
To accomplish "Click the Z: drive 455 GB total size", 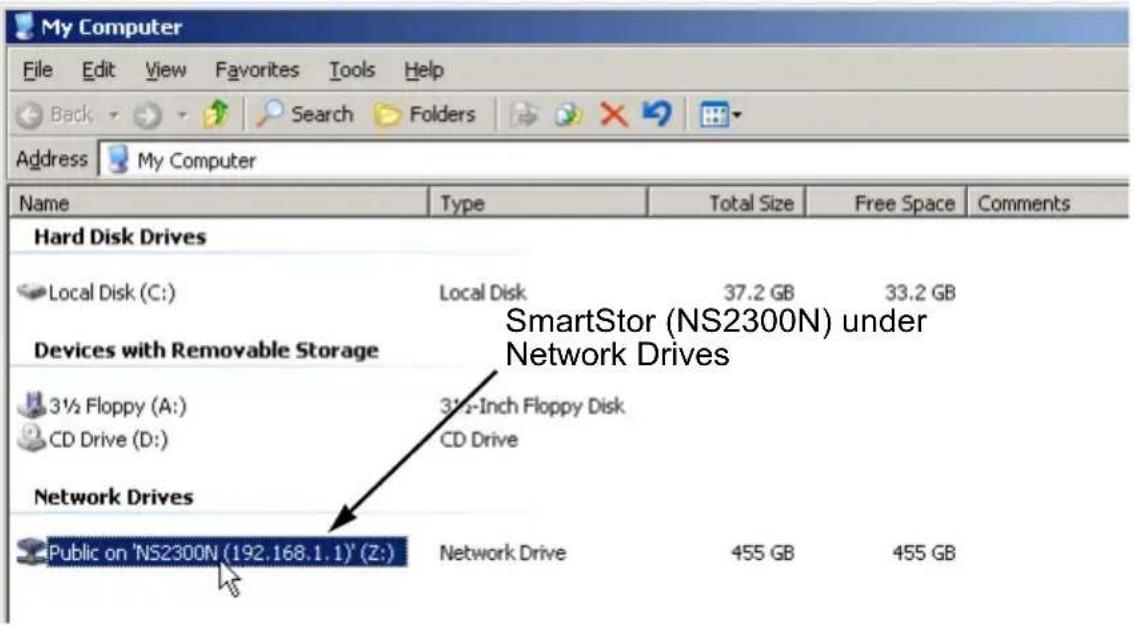I will [762, 553].
